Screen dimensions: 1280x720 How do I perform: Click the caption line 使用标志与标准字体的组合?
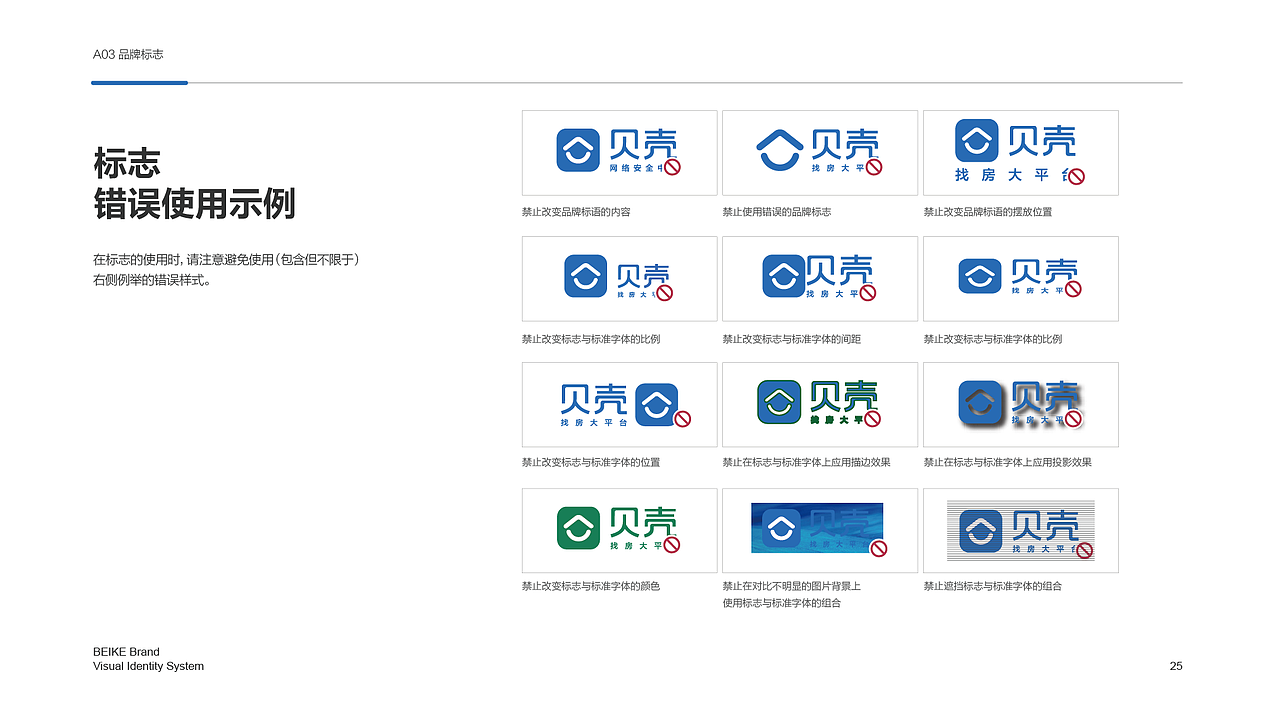[x=782, y=603]
